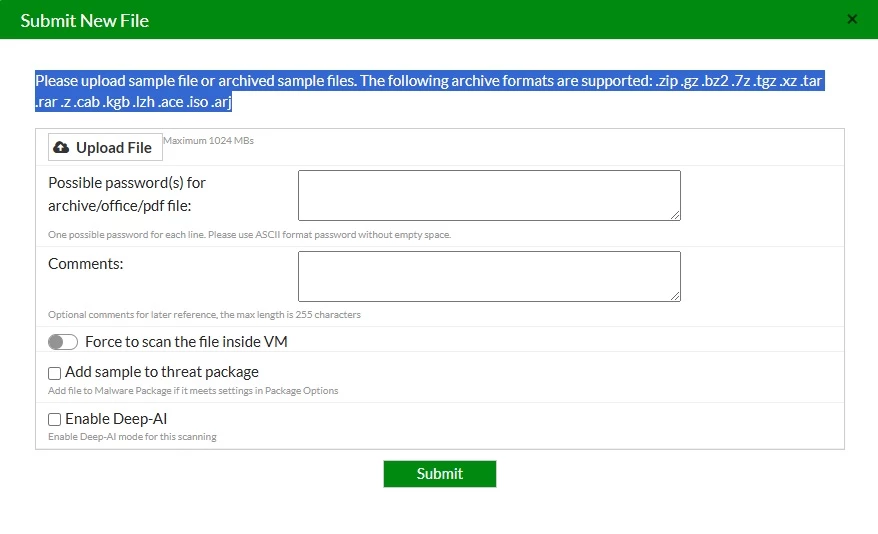
Task: Click 'Enable Deep-AI mode for this scanning' hint
Action: tap(132, 437)
